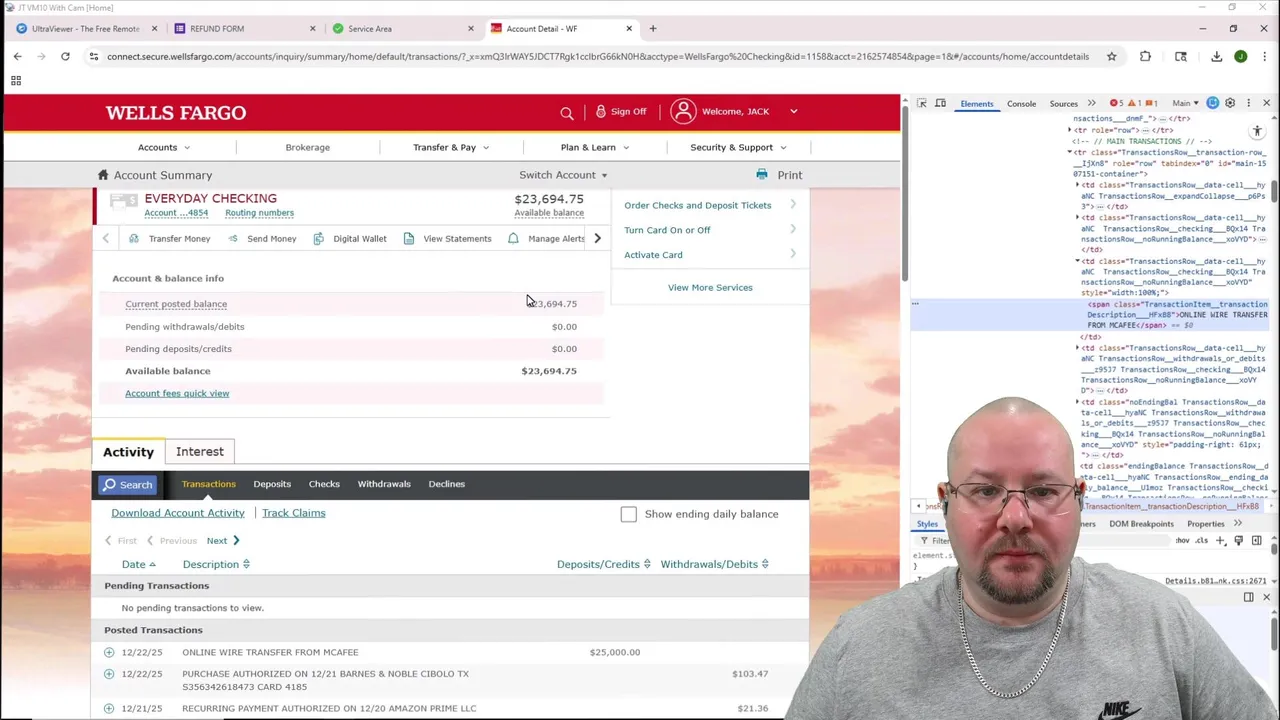Screen dimensions: 1280x720
Task: Open the Accounts navigation menu
Action: (163, 147)
